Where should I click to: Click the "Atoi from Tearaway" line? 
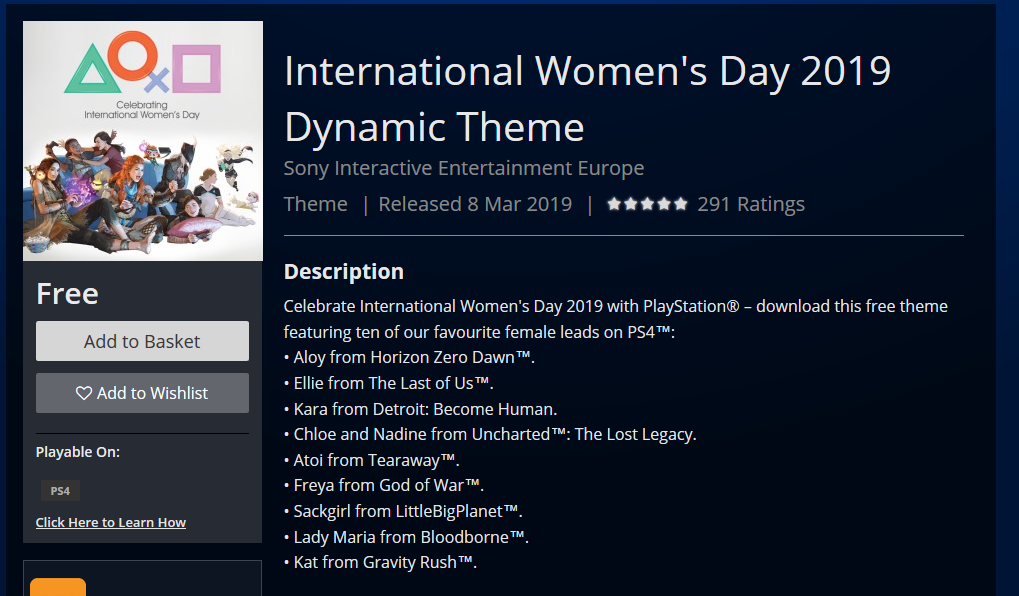(x=372, y=460)
